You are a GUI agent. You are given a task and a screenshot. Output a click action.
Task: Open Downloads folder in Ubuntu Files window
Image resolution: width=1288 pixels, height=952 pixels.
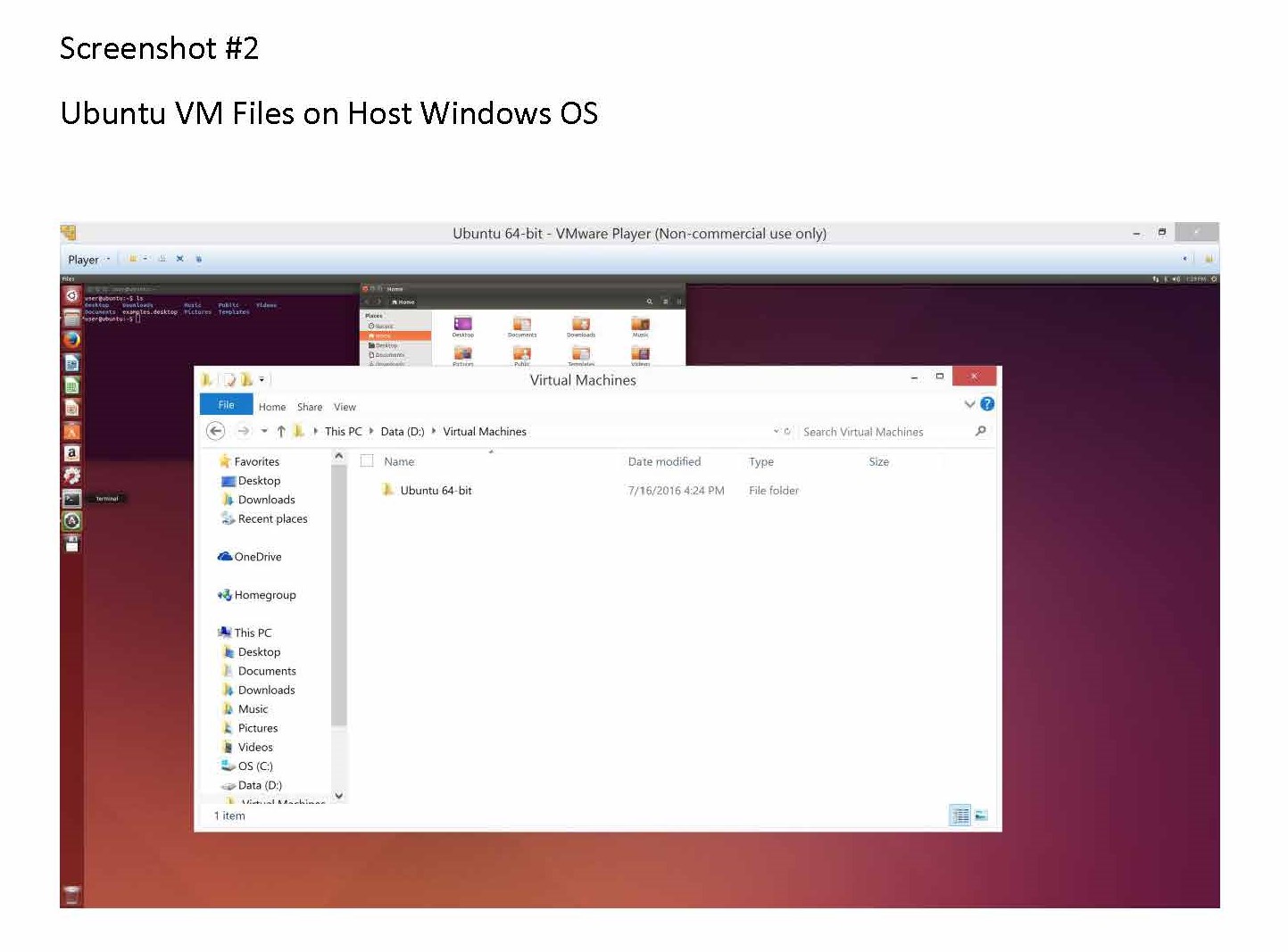coord(581,327)
